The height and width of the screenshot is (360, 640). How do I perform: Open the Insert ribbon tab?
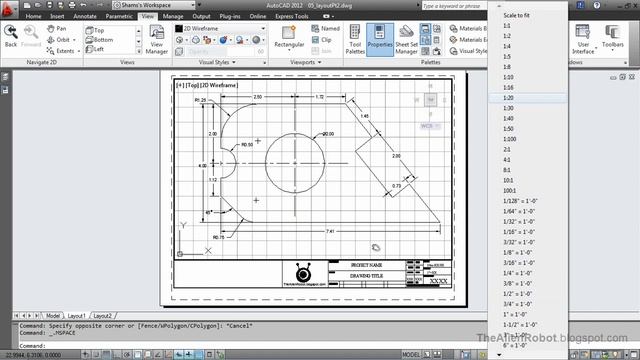pos(57,16)
